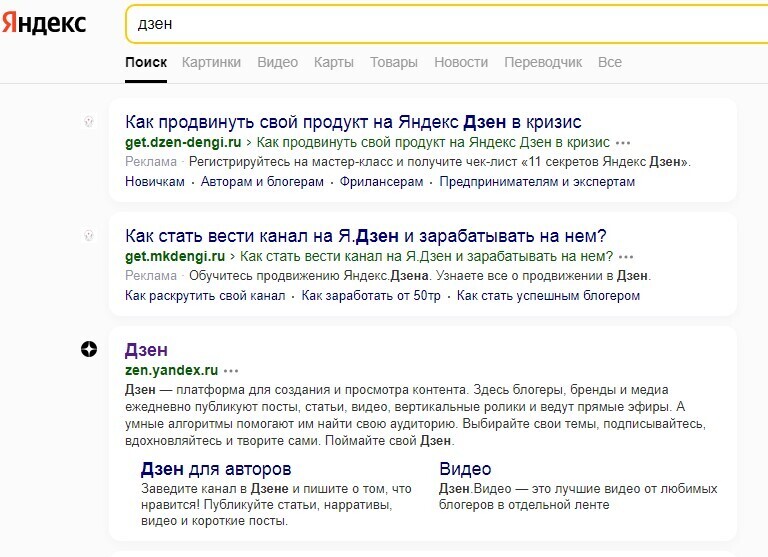Viewport: 768px width, 557px height.
Task: Click the faint favicon beside get.dzen-dengi.ru ad
Action: click(x=89, y=121)
